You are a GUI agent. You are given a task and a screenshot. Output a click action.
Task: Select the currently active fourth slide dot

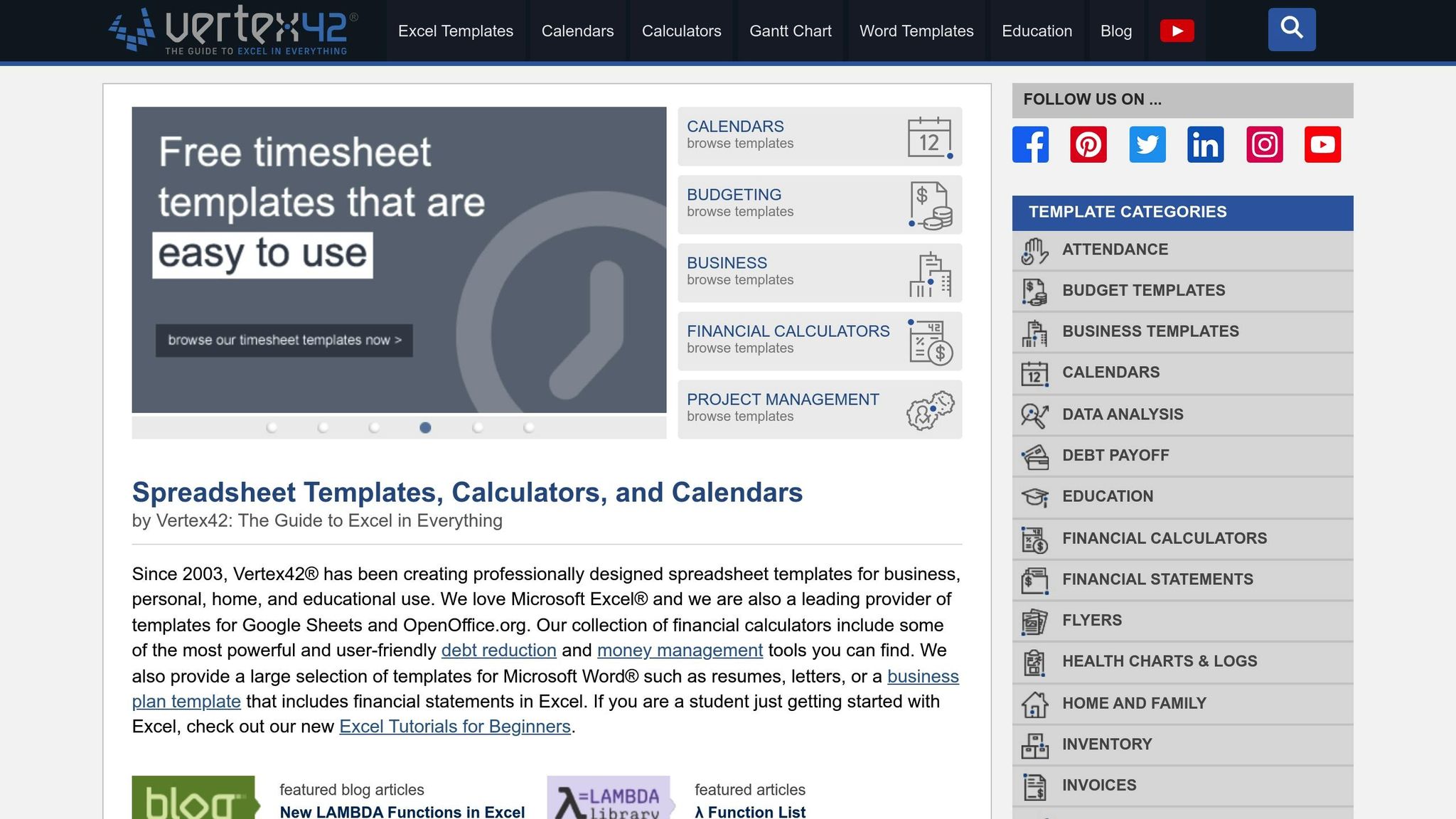pos(425,427)
